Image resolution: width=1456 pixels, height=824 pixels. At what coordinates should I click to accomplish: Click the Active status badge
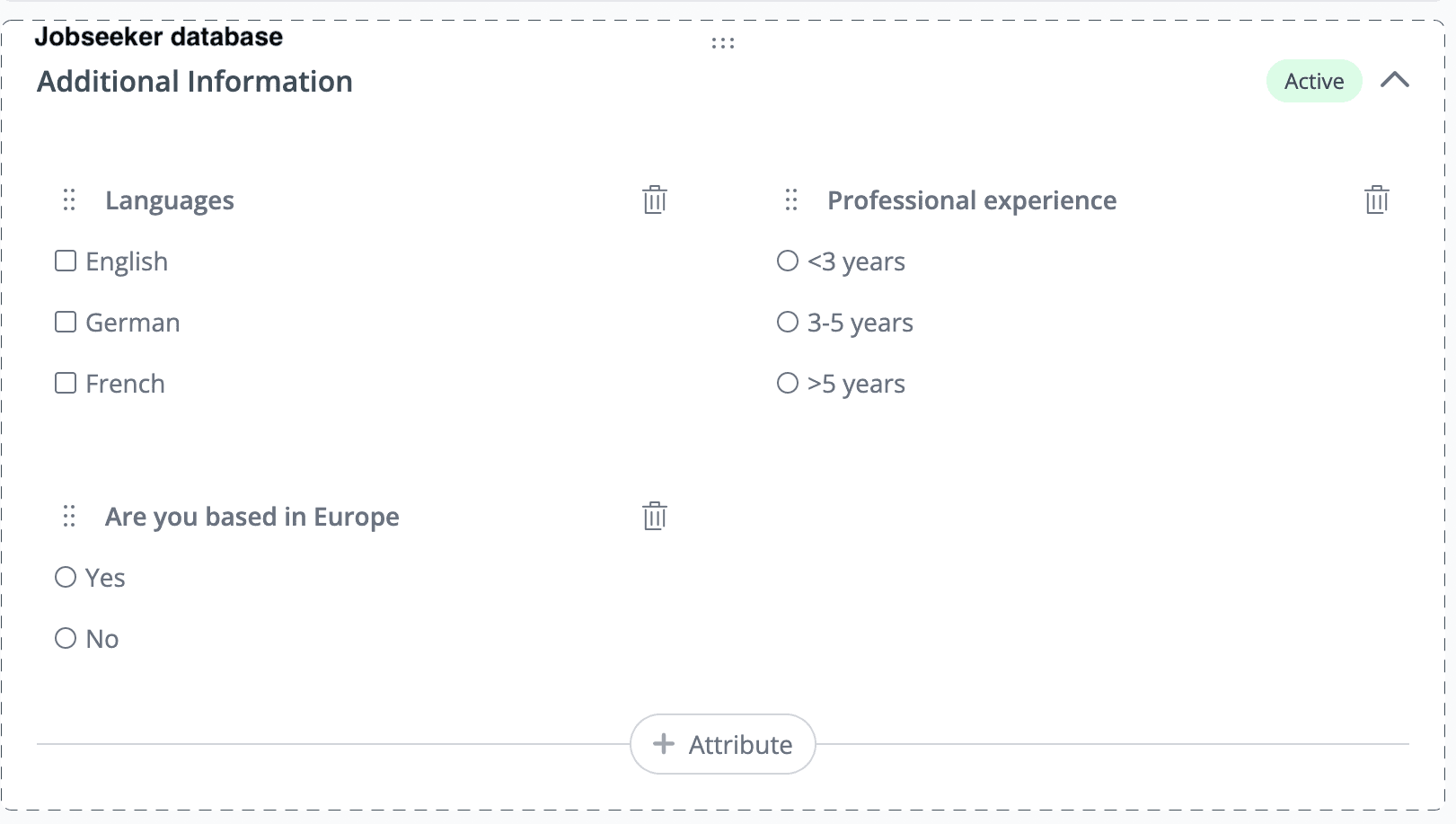click(1313, 81)
